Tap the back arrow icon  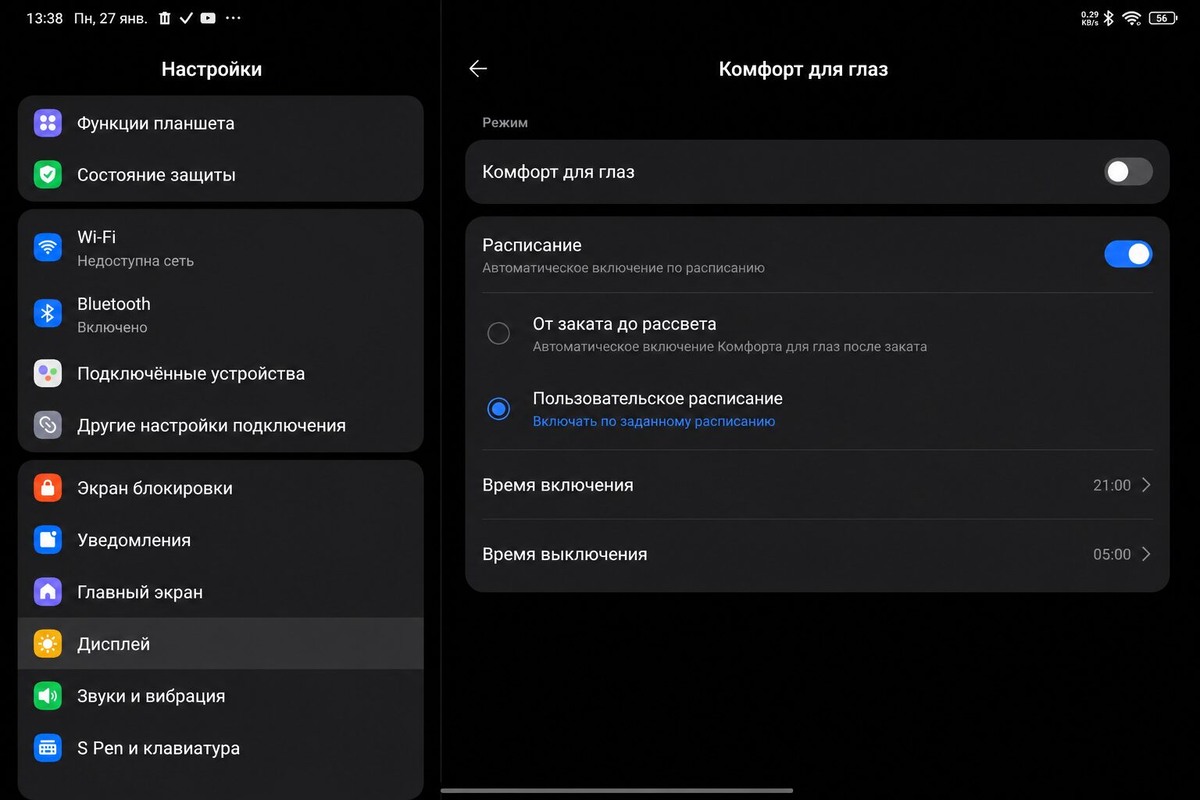[478, 69]
